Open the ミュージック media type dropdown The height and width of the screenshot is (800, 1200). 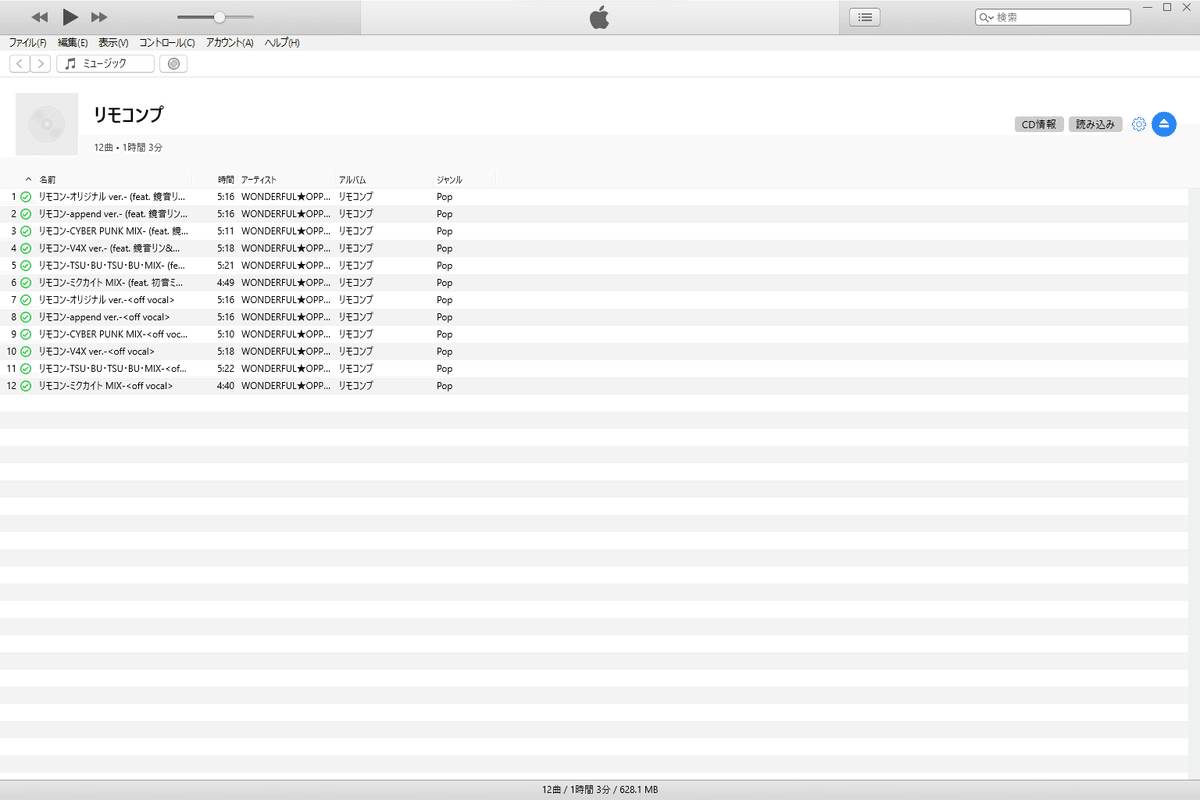[x=105, y=64]
